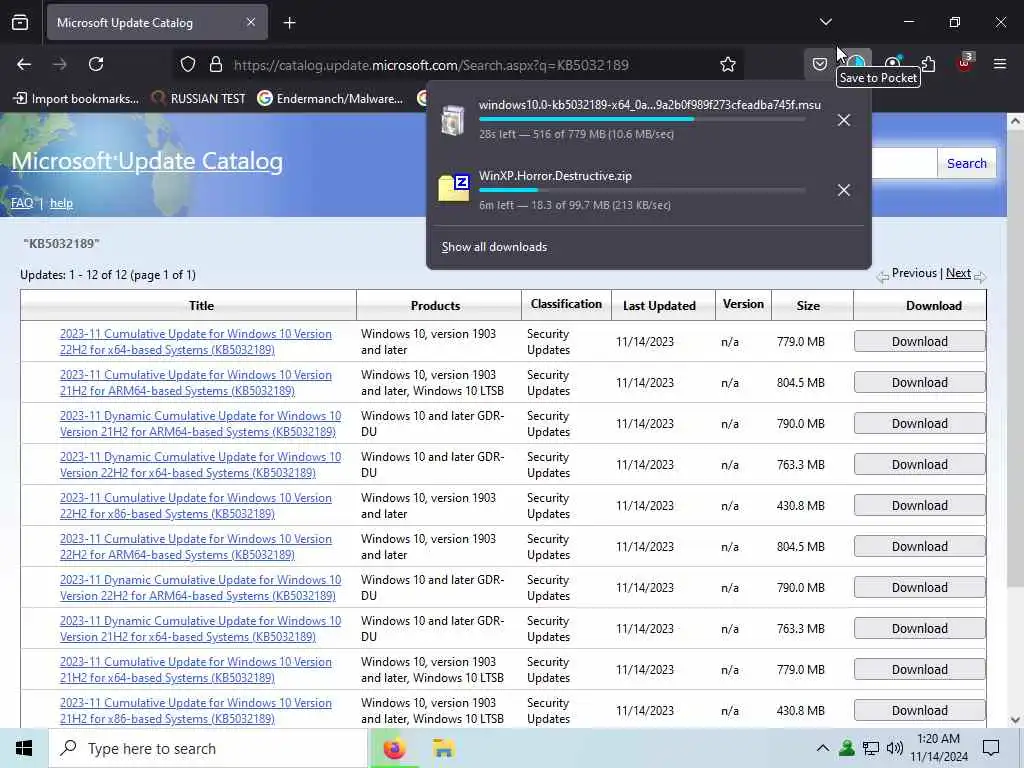Image resolution: width=1024 pixels, height=768 pixels.
Task: Cancel the WinXP.Horror.Destructive.zip download
Action: click(x=844, y=190)
